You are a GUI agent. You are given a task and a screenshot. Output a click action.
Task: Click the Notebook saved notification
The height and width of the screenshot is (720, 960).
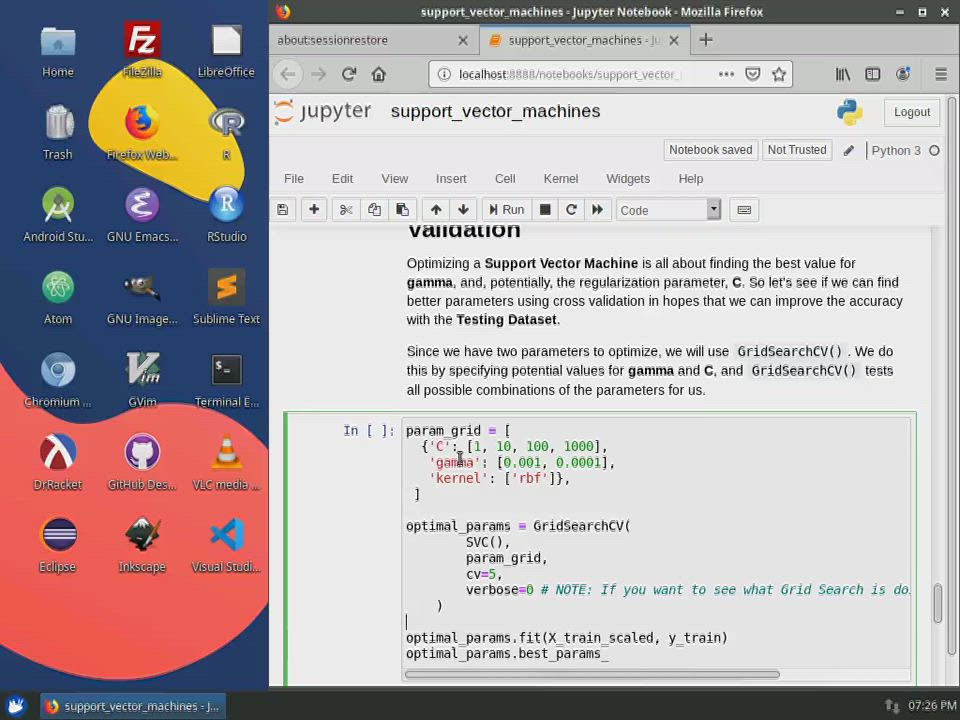point(711,150)
